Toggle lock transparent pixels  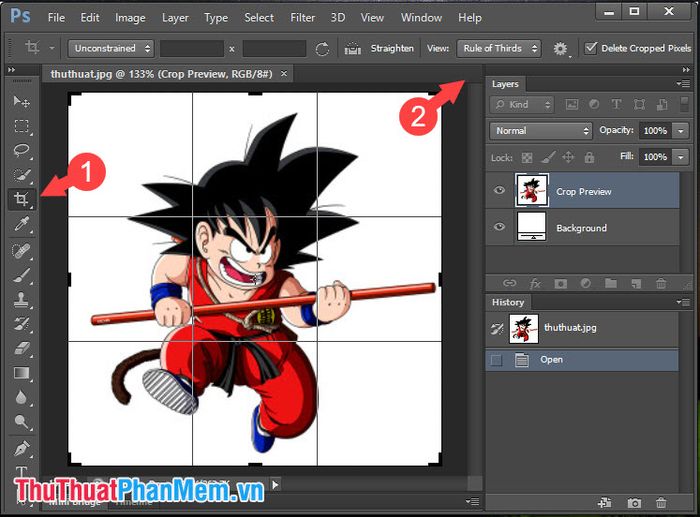point(527,157)
